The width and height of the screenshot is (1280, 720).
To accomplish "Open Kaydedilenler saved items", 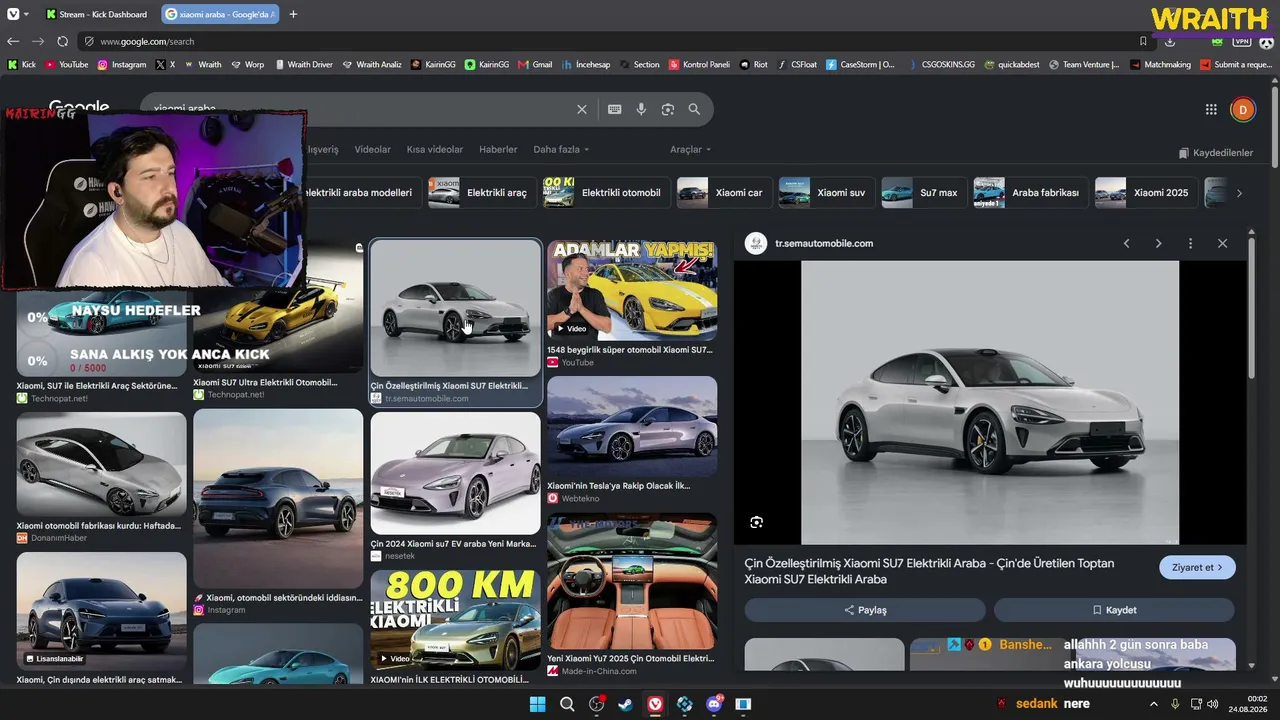I will [x=1216, y=153].
